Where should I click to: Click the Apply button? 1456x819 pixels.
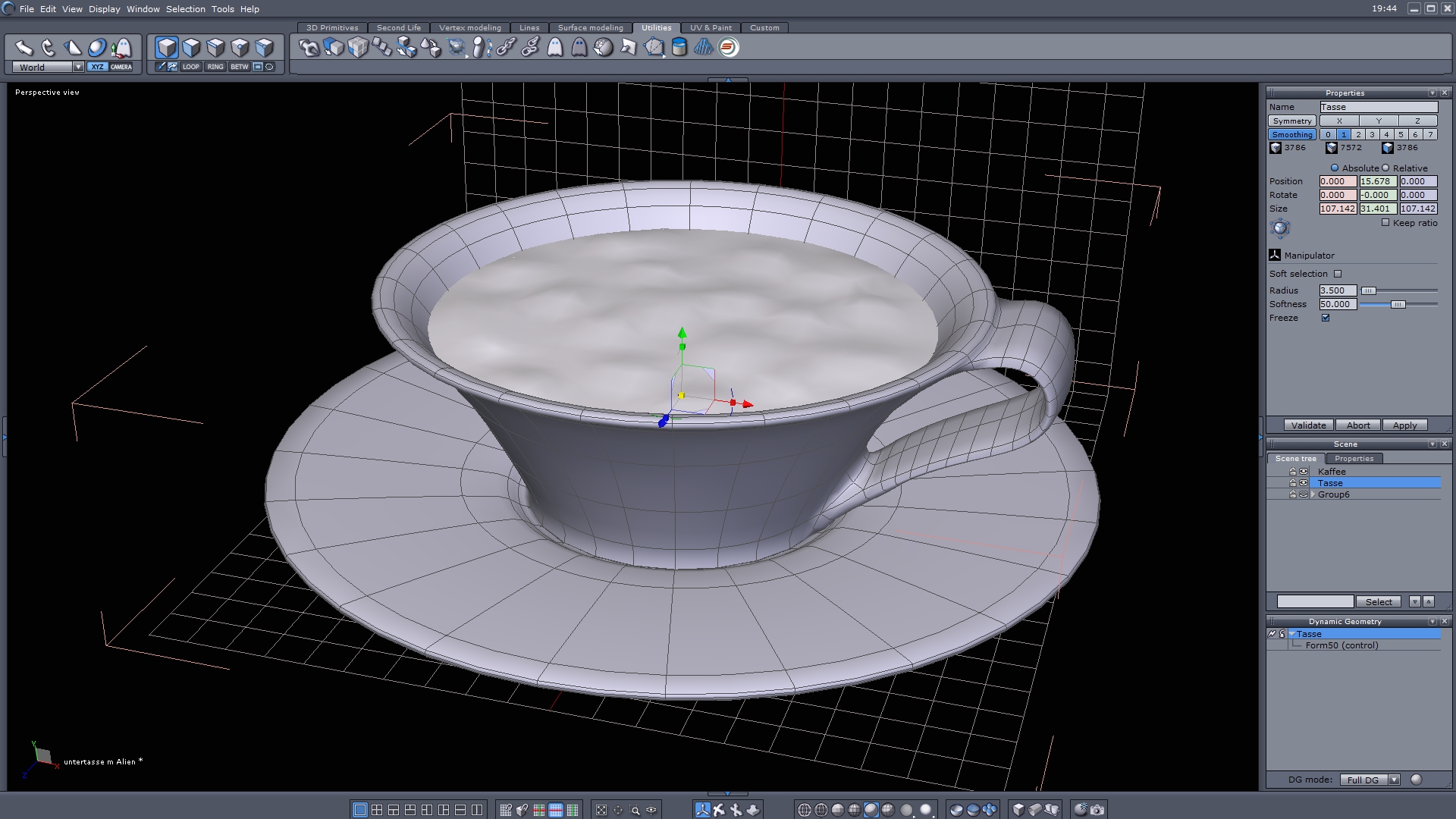(1404, 425)
